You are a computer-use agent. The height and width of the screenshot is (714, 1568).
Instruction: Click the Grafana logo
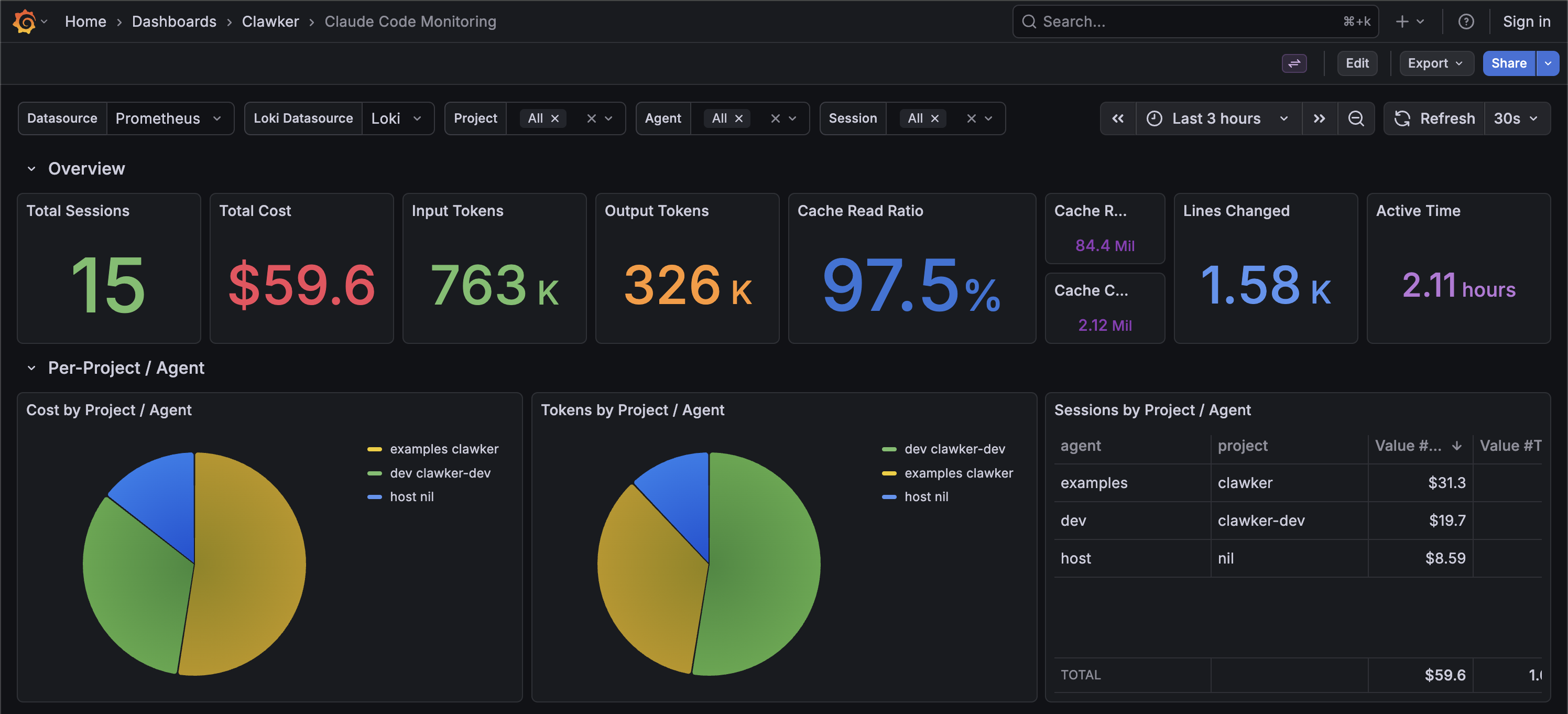point(24,21)
